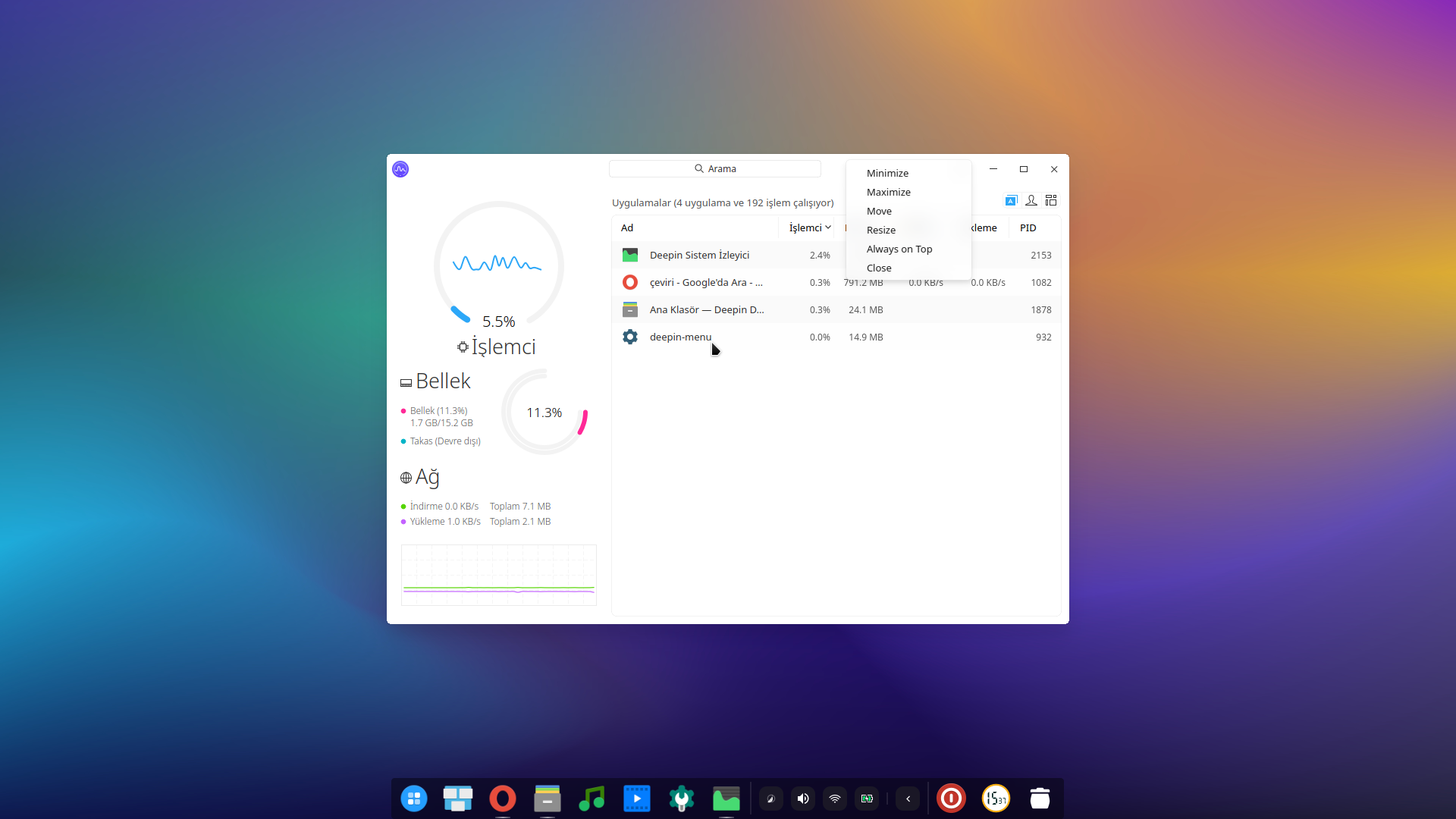This screenshot has height=819, width=1456.
Task: Mute the system volume from the dock
Action: pyautogui.click(x=803, y=798)
